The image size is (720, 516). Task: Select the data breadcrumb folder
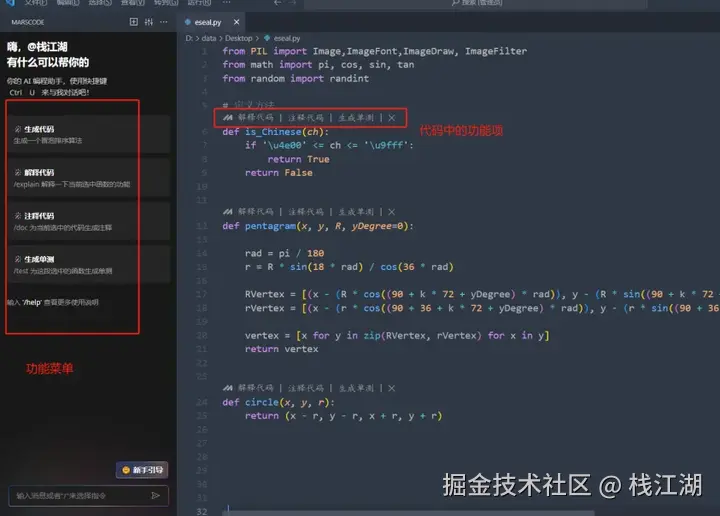point(208,38)
